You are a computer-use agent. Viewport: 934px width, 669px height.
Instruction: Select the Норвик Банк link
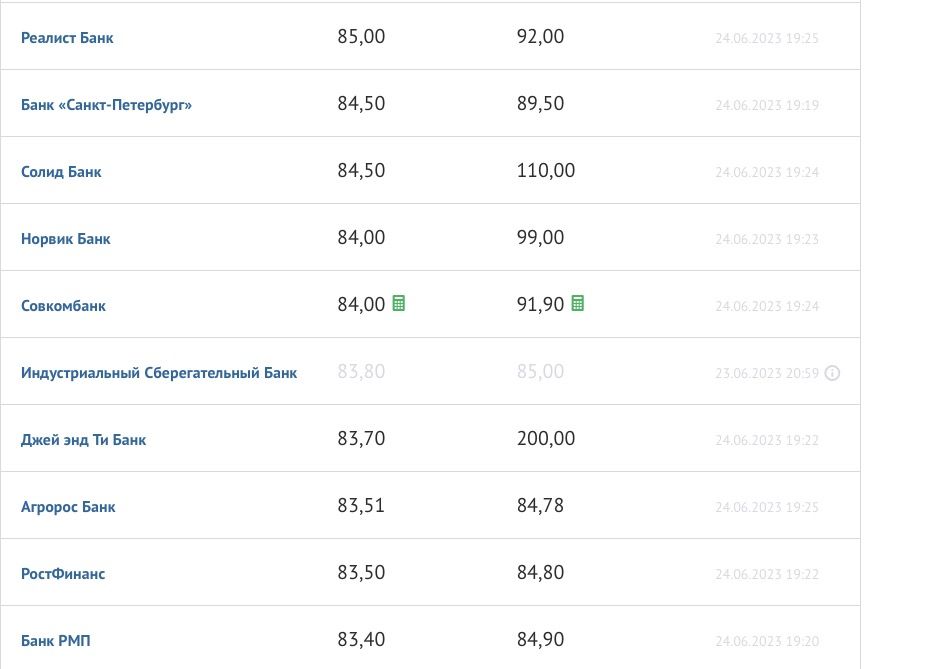66,239
